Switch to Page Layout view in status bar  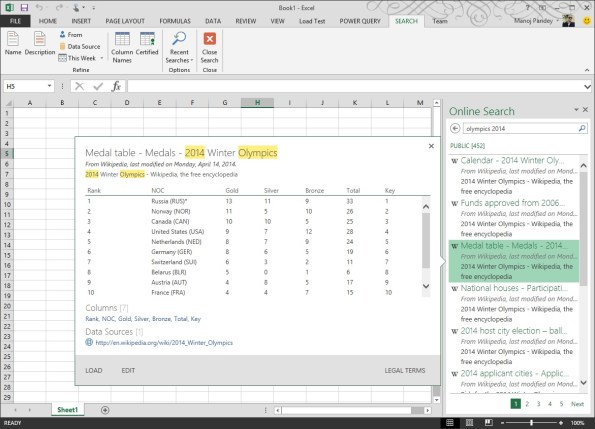pos(469,423)
